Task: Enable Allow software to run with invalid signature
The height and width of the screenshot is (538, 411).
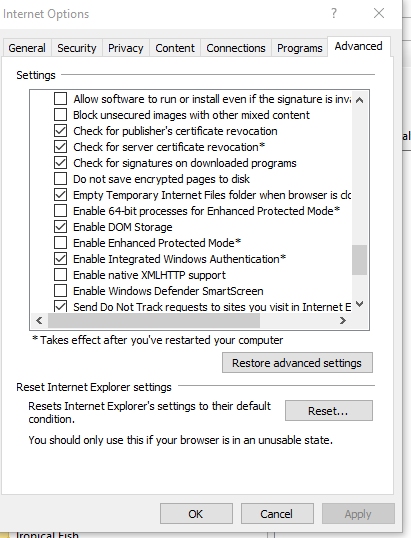Action: (x=61, y=99)
